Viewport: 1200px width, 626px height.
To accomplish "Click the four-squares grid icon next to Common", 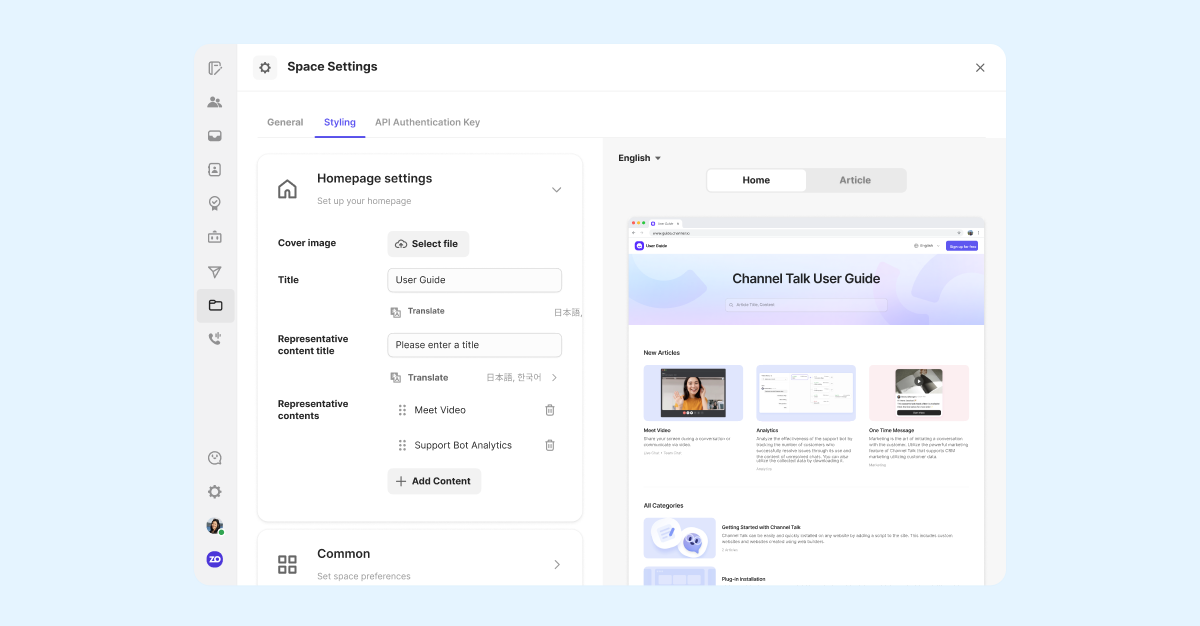I will pyautogui.click(x=287, y=564).
